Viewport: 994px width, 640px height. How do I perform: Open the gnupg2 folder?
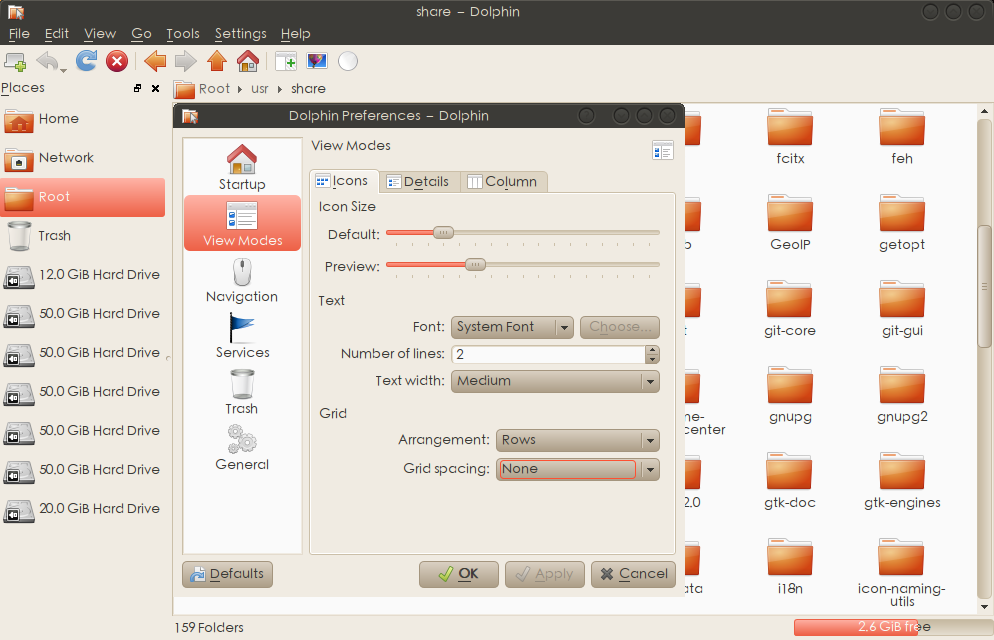[902, 395]
